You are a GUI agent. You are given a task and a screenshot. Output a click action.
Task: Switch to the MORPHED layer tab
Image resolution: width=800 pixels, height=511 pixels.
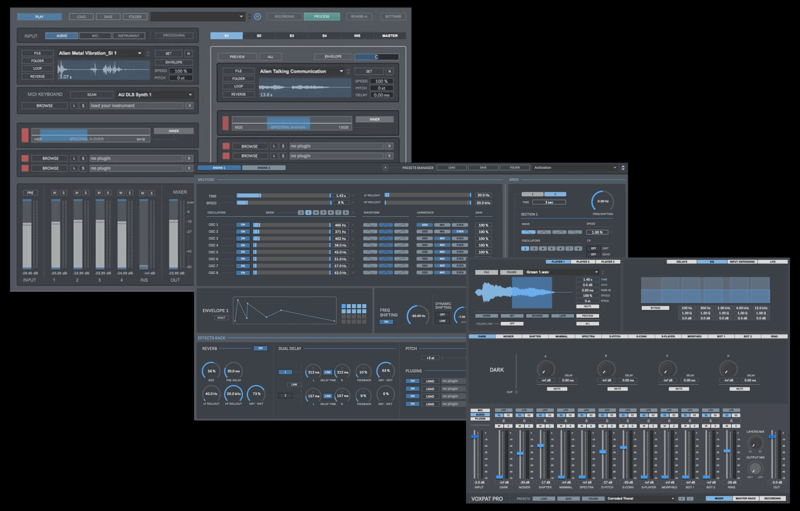pos(694,337)
